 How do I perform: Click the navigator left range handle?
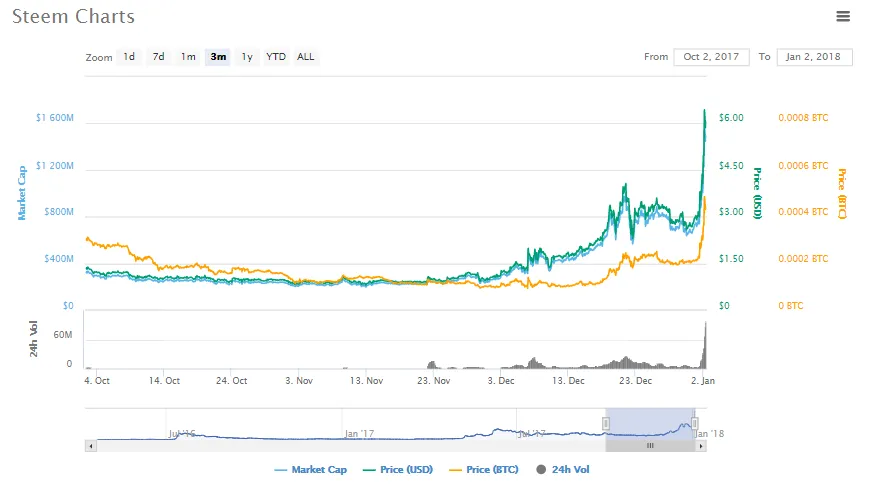coord(606,423)
